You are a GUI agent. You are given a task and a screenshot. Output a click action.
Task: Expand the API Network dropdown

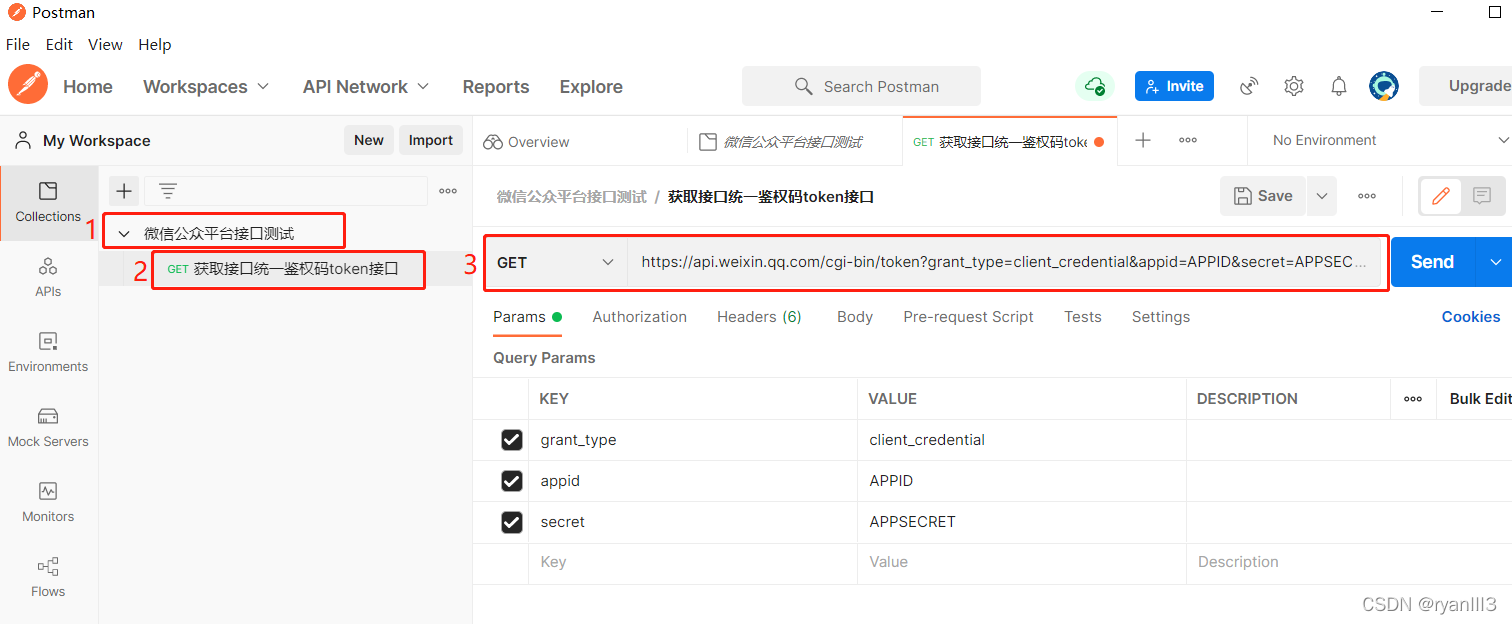366,87
